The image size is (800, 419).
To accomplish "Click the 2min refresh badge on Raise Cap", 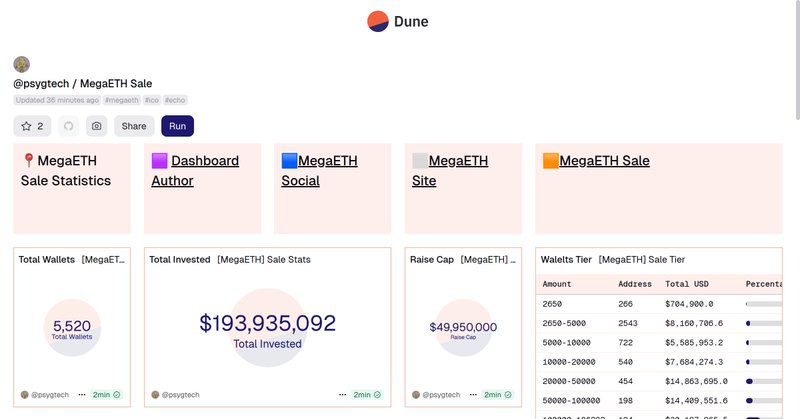I will click(498, 395).
